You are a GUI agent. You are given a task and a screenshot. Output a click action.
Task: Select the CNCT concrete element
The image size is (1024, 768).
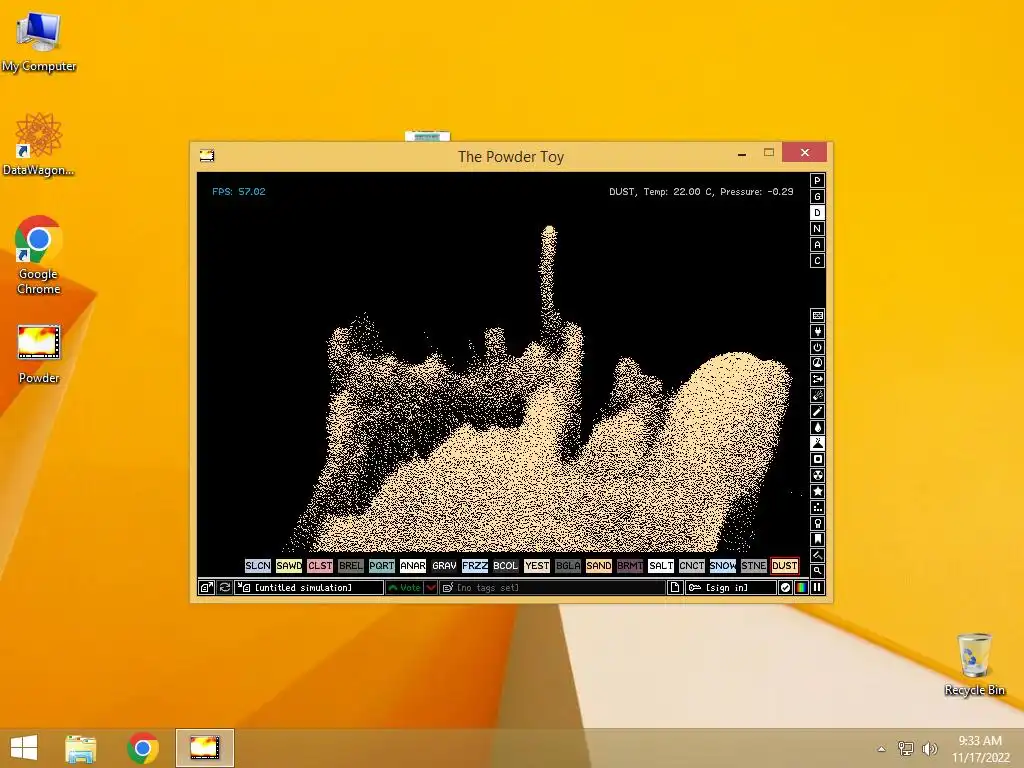point(692,566)
